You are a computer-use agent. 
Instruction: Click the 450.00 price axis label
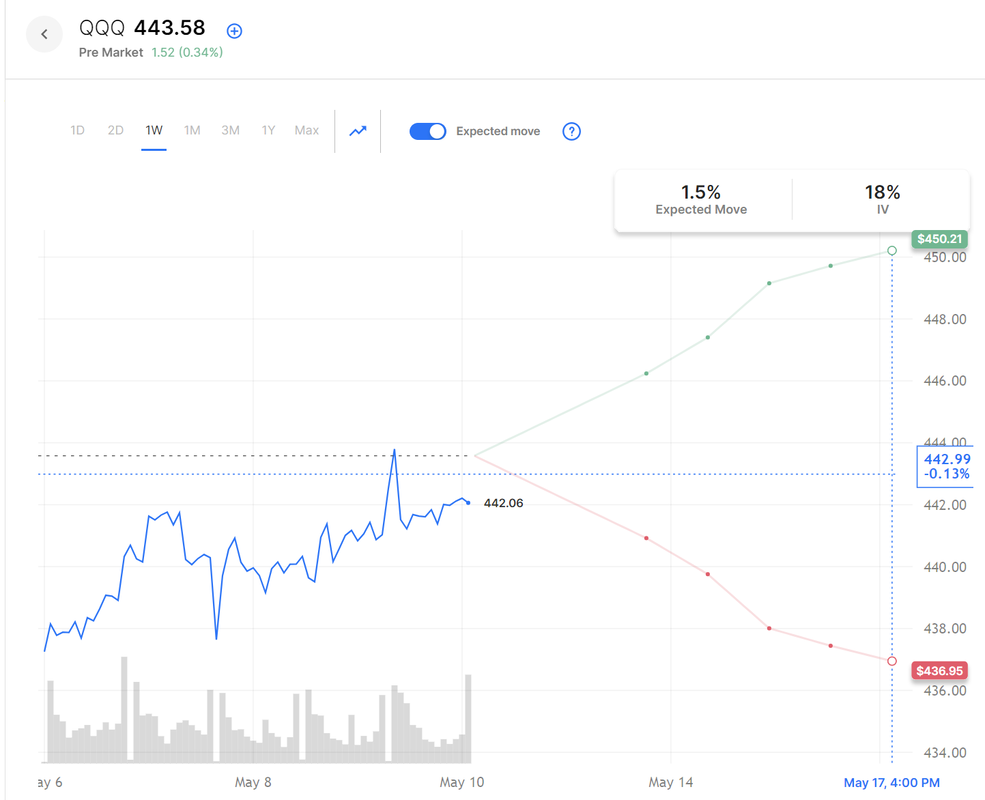[945, 257]
